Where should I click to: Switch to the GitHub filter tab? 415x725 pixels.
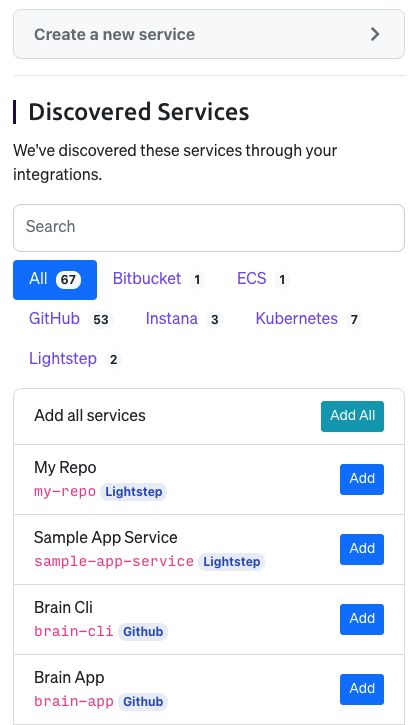71,319
